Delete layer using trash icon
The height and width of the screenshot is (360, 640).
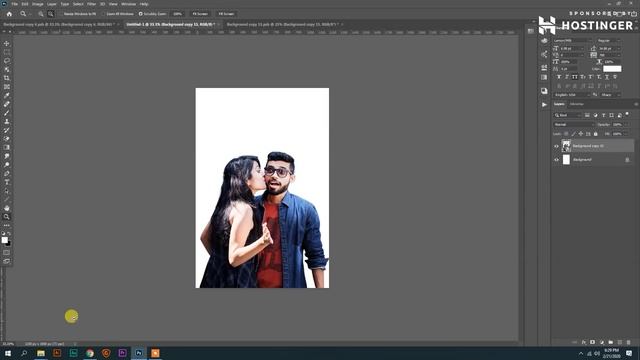629,342
